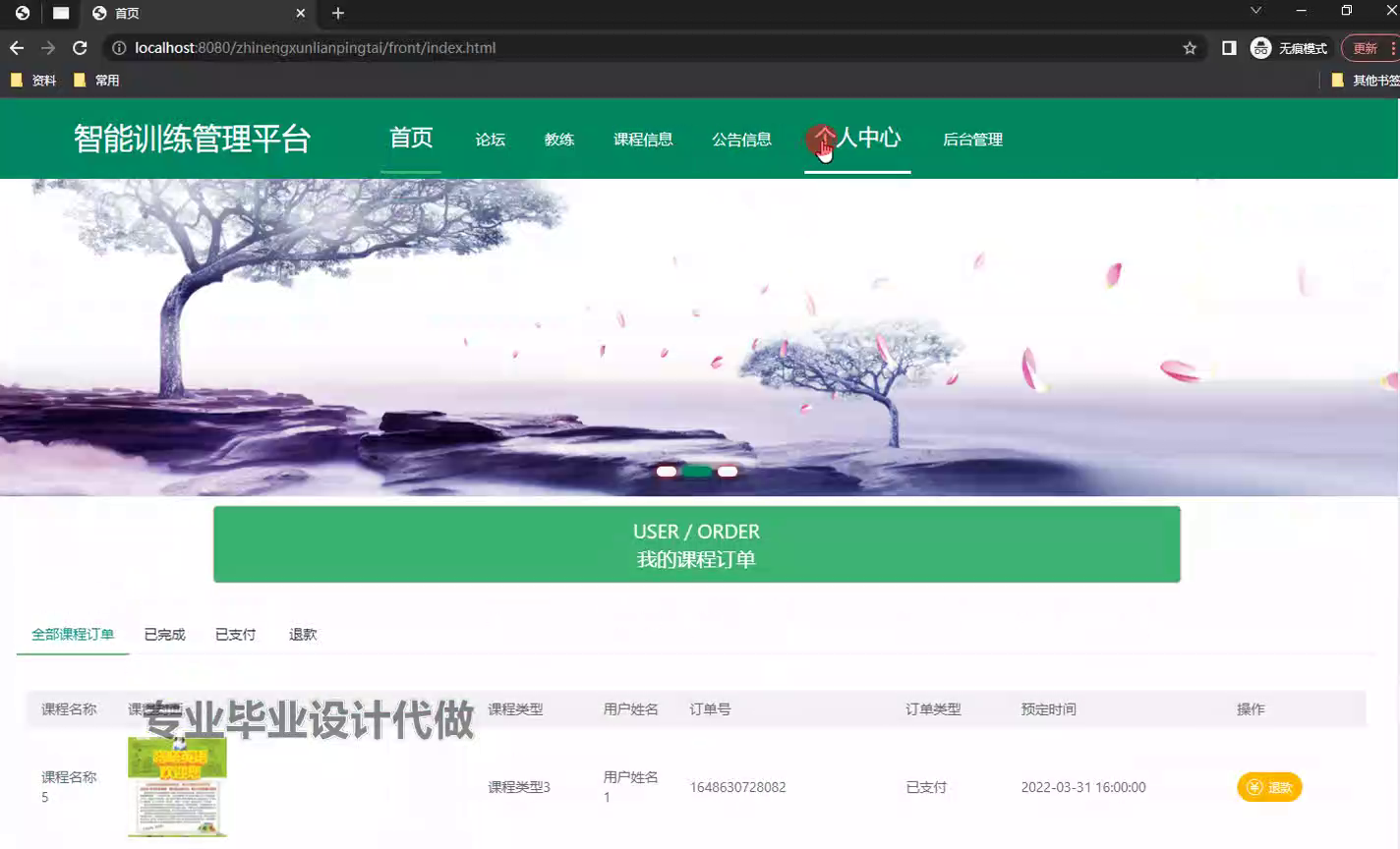Open the 课程信息 navigation item
Screen dimensions: 1400x849
coord(643,140)
